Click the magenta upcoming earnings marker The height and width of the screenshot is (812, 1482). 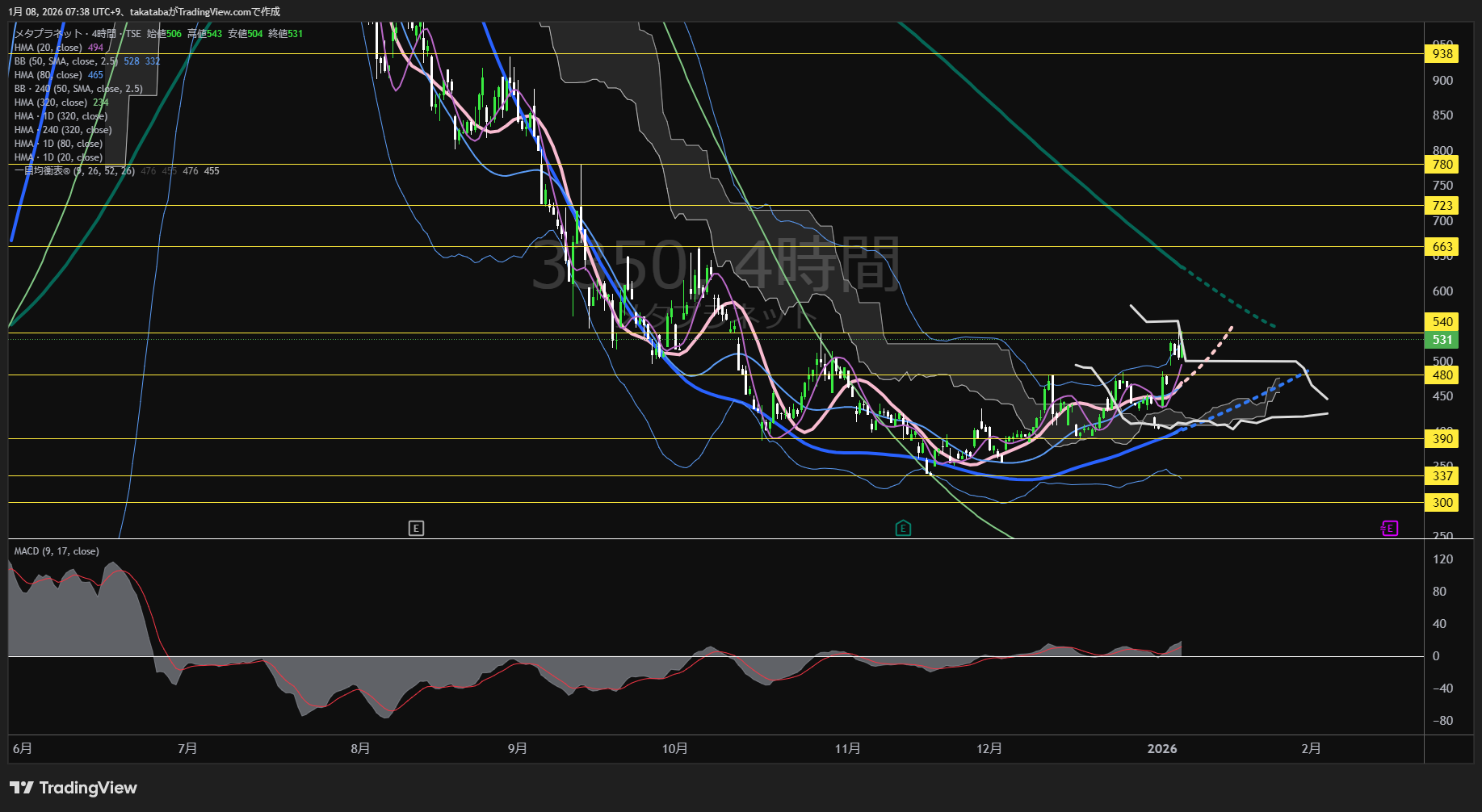[x=1389, y=529]
